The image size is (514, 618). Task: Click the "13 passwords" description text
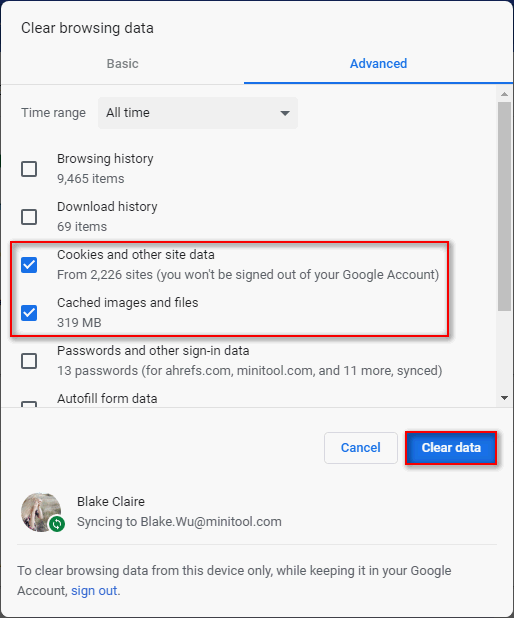(250, 371)
